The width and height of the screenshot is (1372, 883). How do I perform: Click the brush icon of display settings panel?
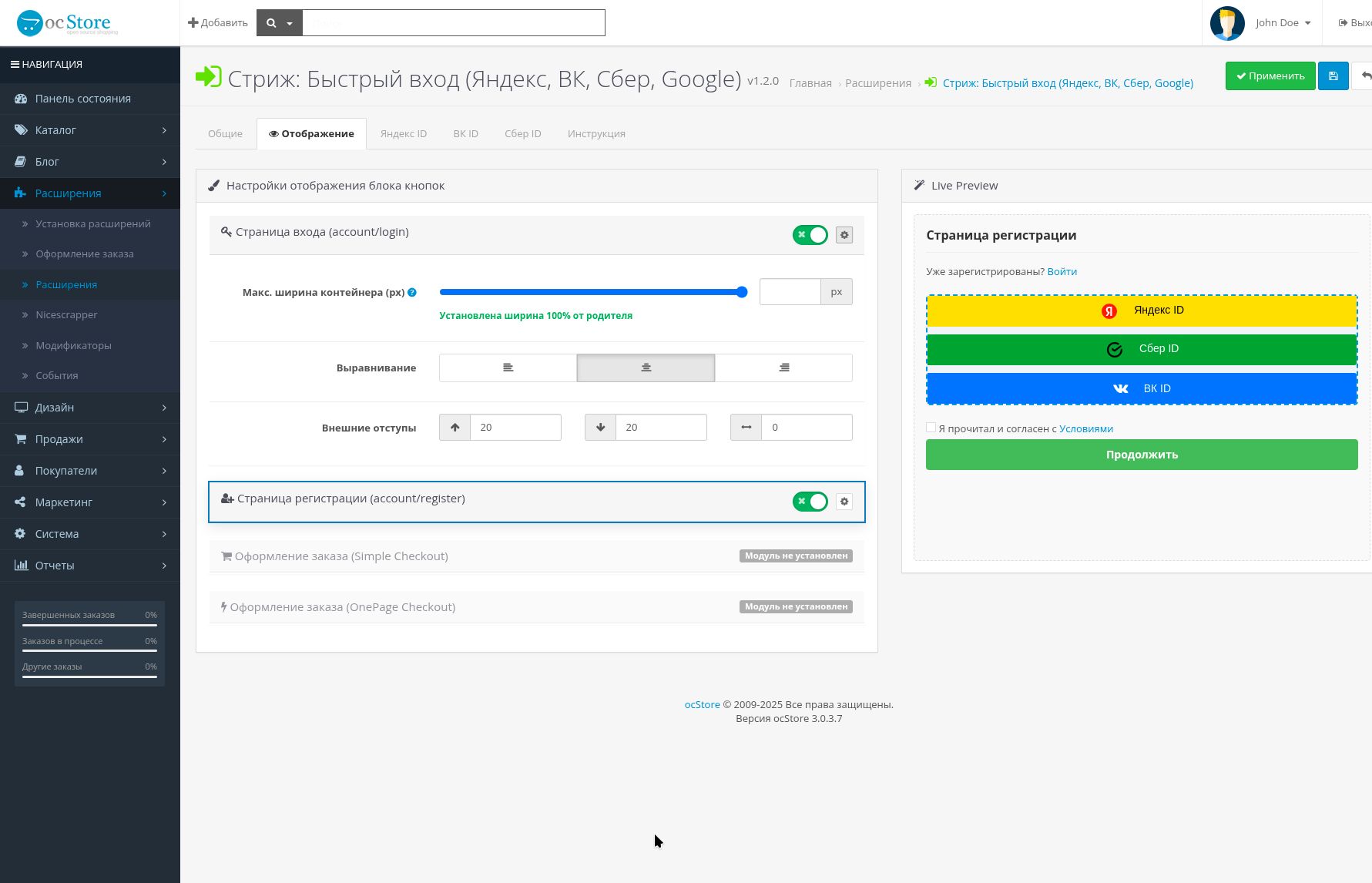tap(214, 185)
